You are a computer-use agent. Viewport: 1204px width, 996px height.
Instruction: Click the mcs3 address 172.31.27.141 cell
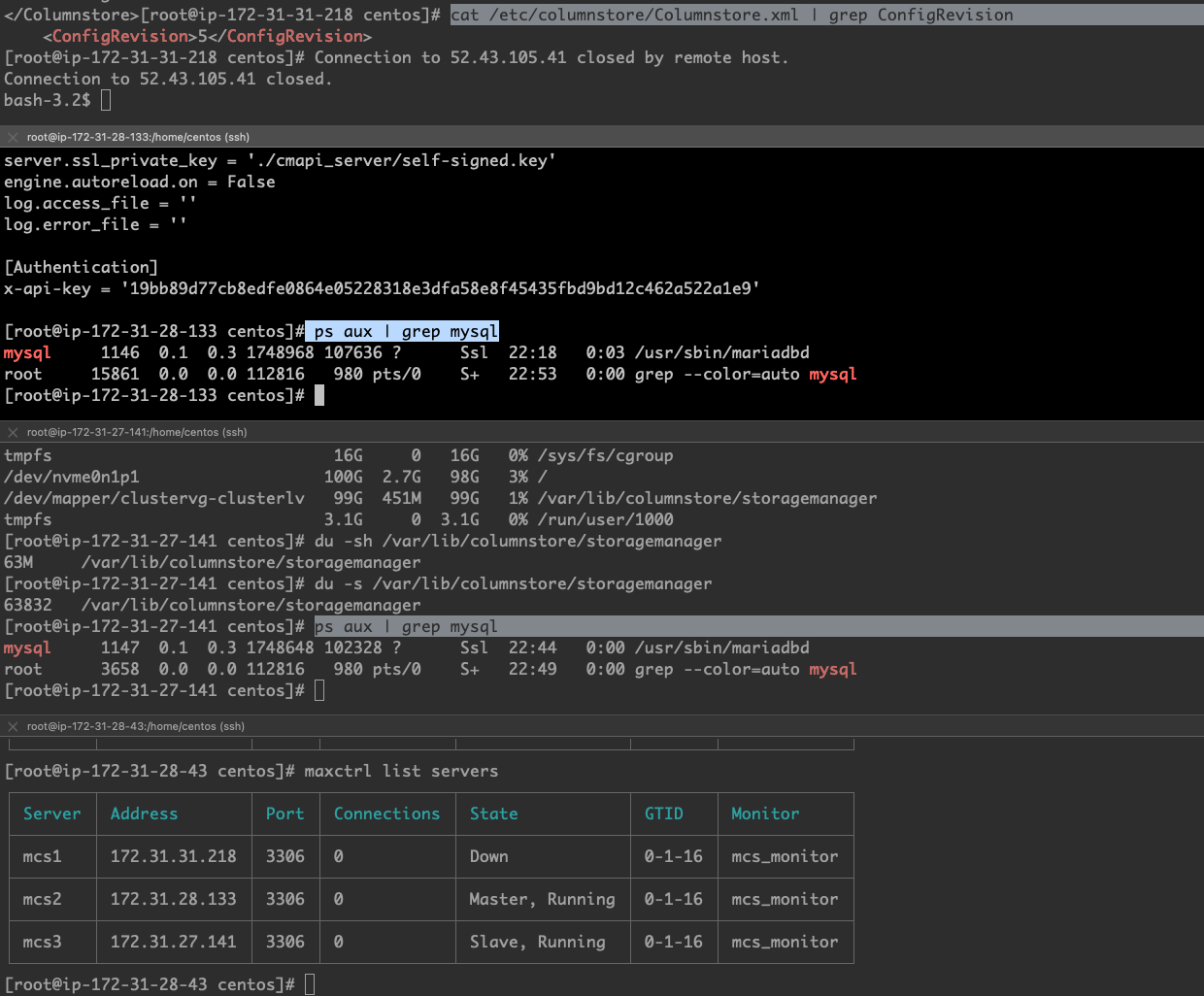pyautogui.click(x=173, y=942)
